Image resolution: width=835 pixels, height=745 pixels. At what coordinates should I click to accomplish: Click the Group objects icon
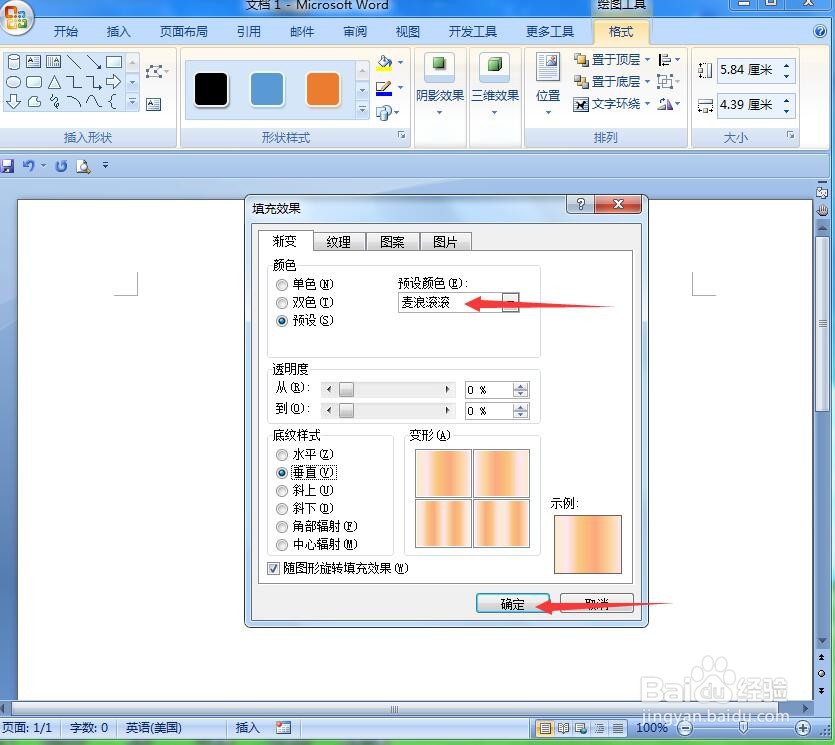[x=665, y=81]
